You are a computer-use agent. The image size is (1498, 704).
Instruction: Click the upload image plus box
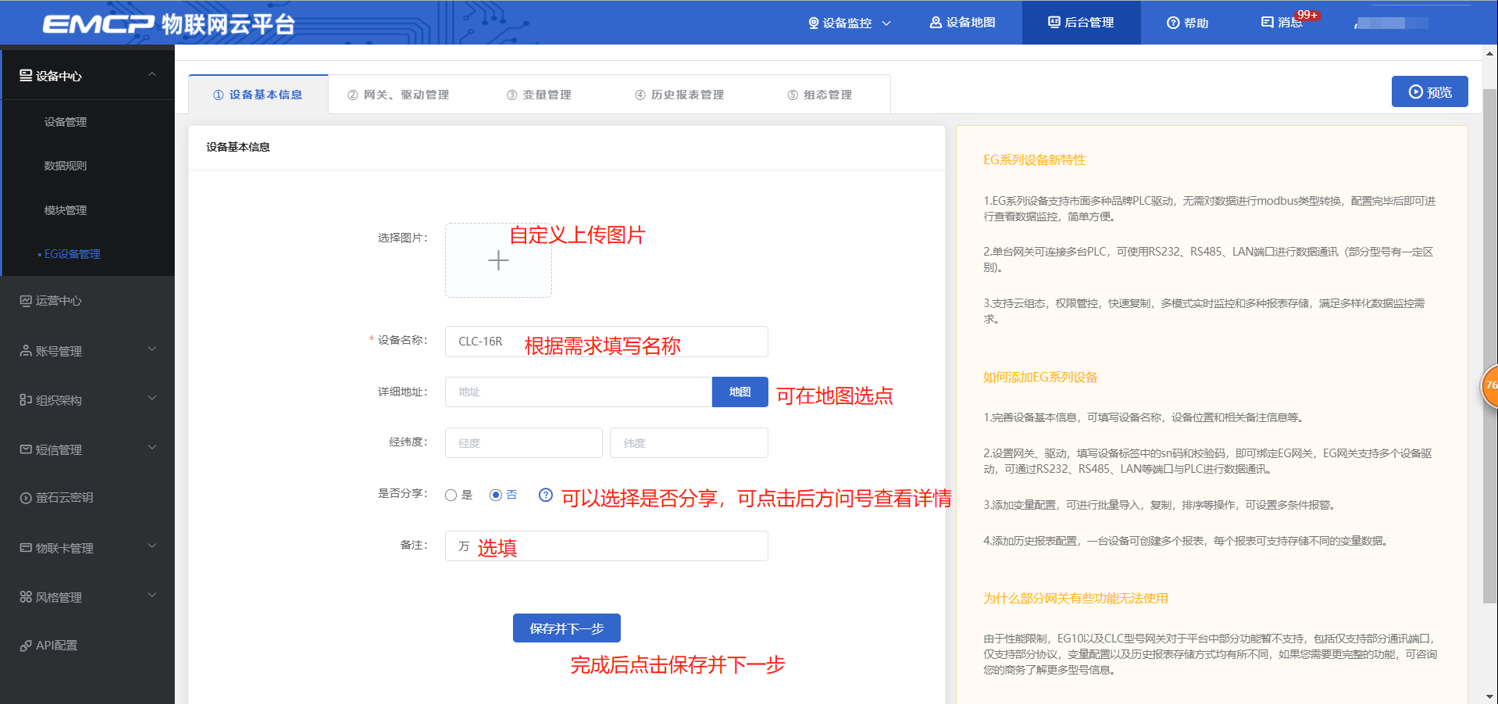498,260
